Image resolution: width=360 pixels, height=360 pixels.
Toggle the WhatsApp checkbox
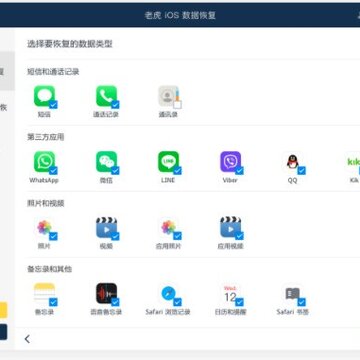point(53,171)
